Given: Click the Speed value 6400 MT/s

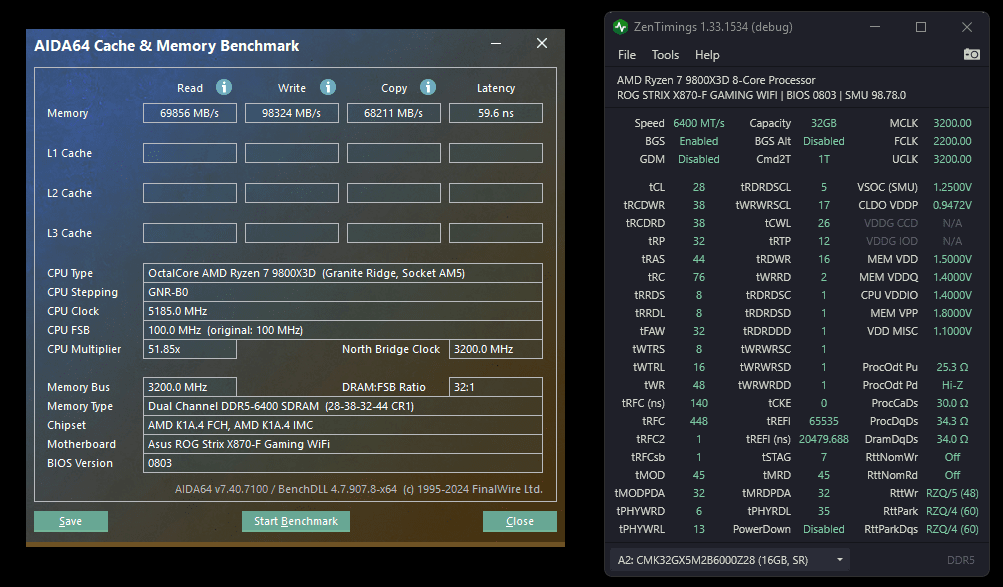Looking at the screenshot, I should point(699,123).
